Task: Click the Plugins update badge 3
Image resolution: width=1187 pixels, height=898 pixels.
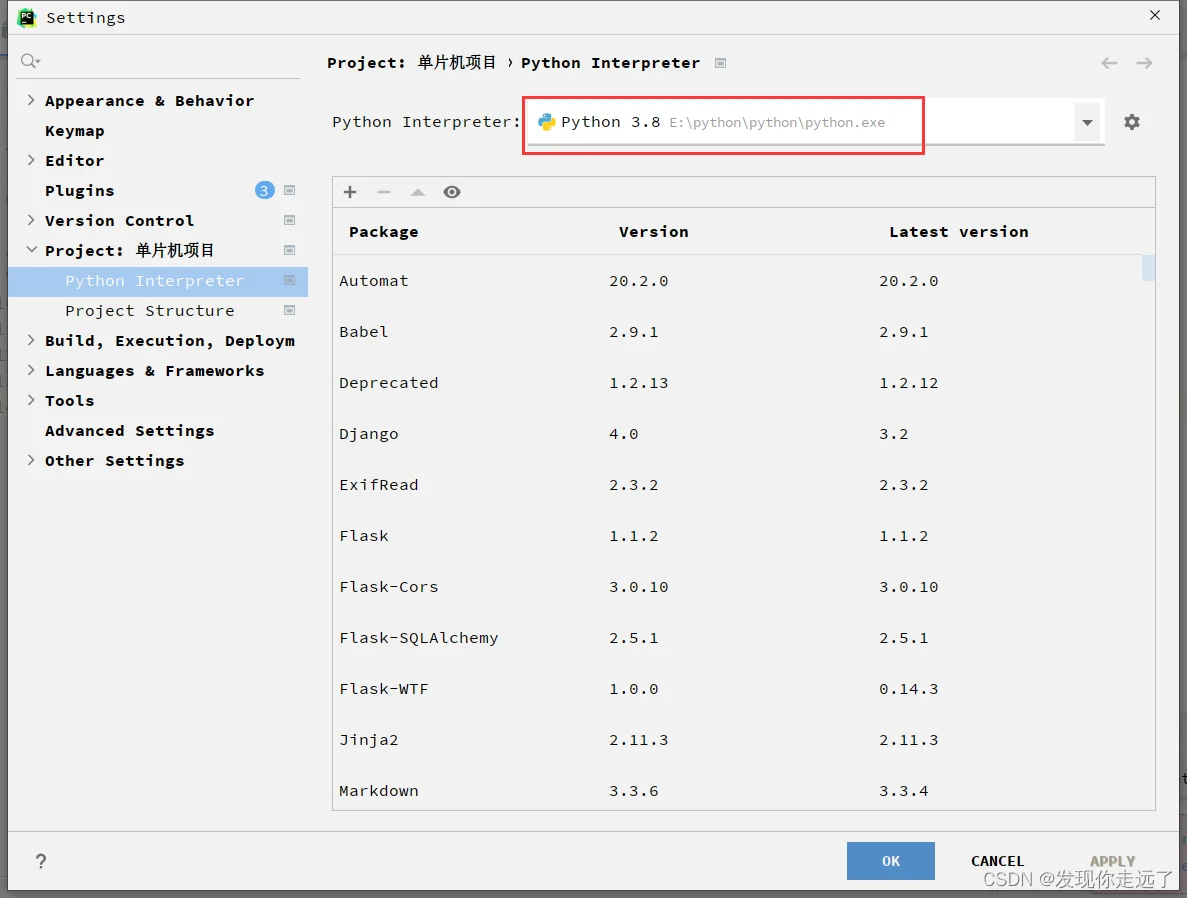Action: pos(264,190)
